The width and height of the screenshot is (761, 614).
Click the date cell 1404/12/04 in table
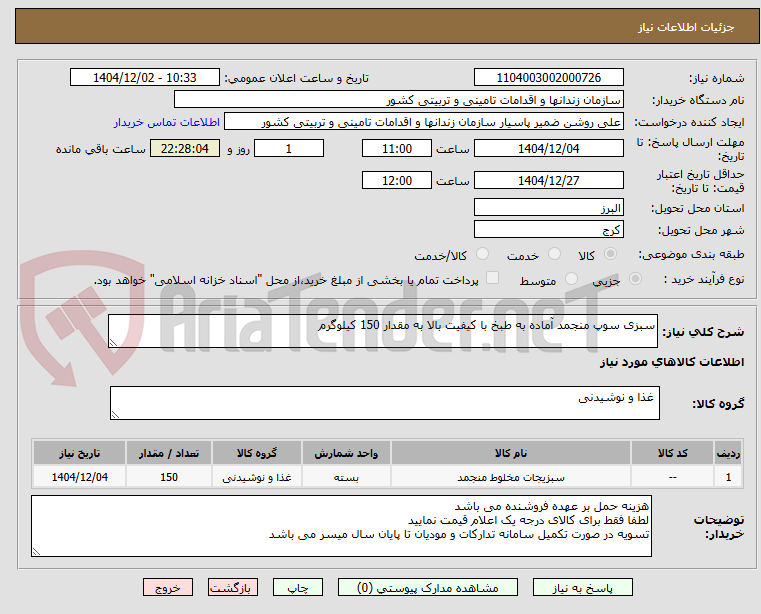pyautogui.click(x=80, y=478)
